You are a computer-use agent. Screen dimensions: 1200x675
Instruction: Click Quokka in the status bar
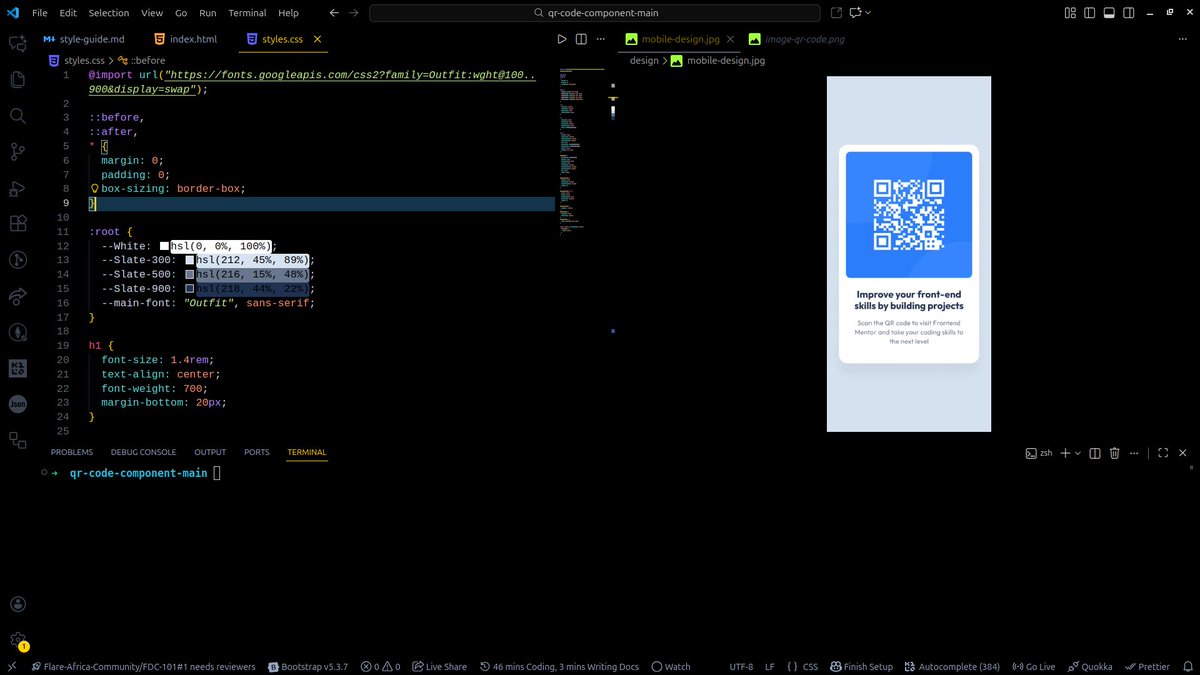tap(1089, 666)
